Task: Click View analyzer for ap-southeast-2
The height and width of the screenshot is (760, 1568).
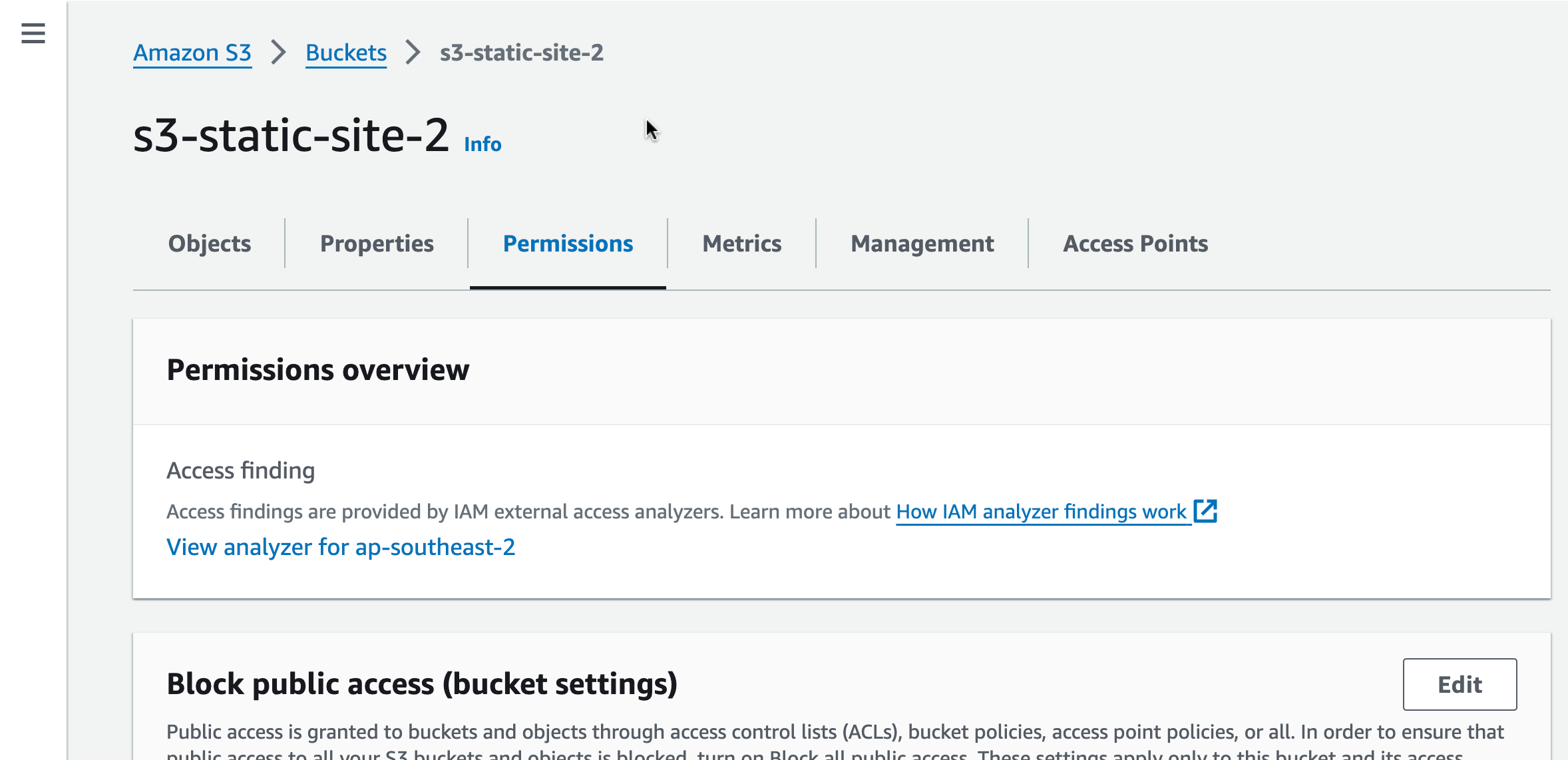Action: pyautogui.click(x=341, y=547)
